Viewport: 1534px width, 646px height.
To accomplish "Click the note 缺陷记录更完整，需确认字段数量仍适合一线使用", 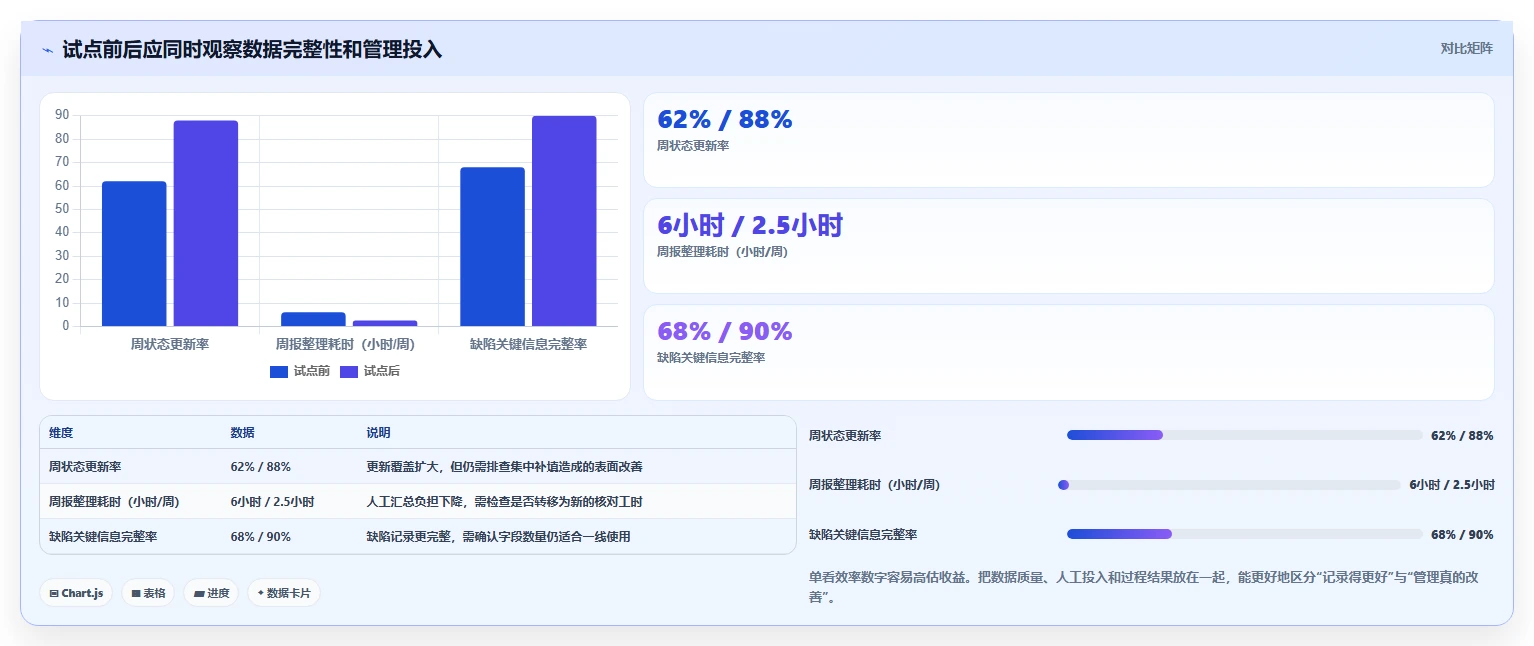I will 498,537.
